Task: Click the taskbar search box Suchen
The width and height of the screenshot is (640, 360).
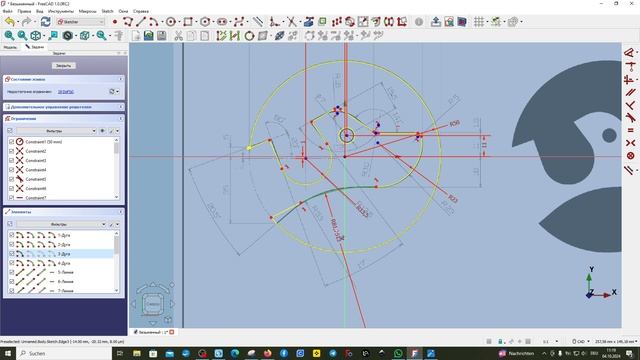Action: pos(64,353)
